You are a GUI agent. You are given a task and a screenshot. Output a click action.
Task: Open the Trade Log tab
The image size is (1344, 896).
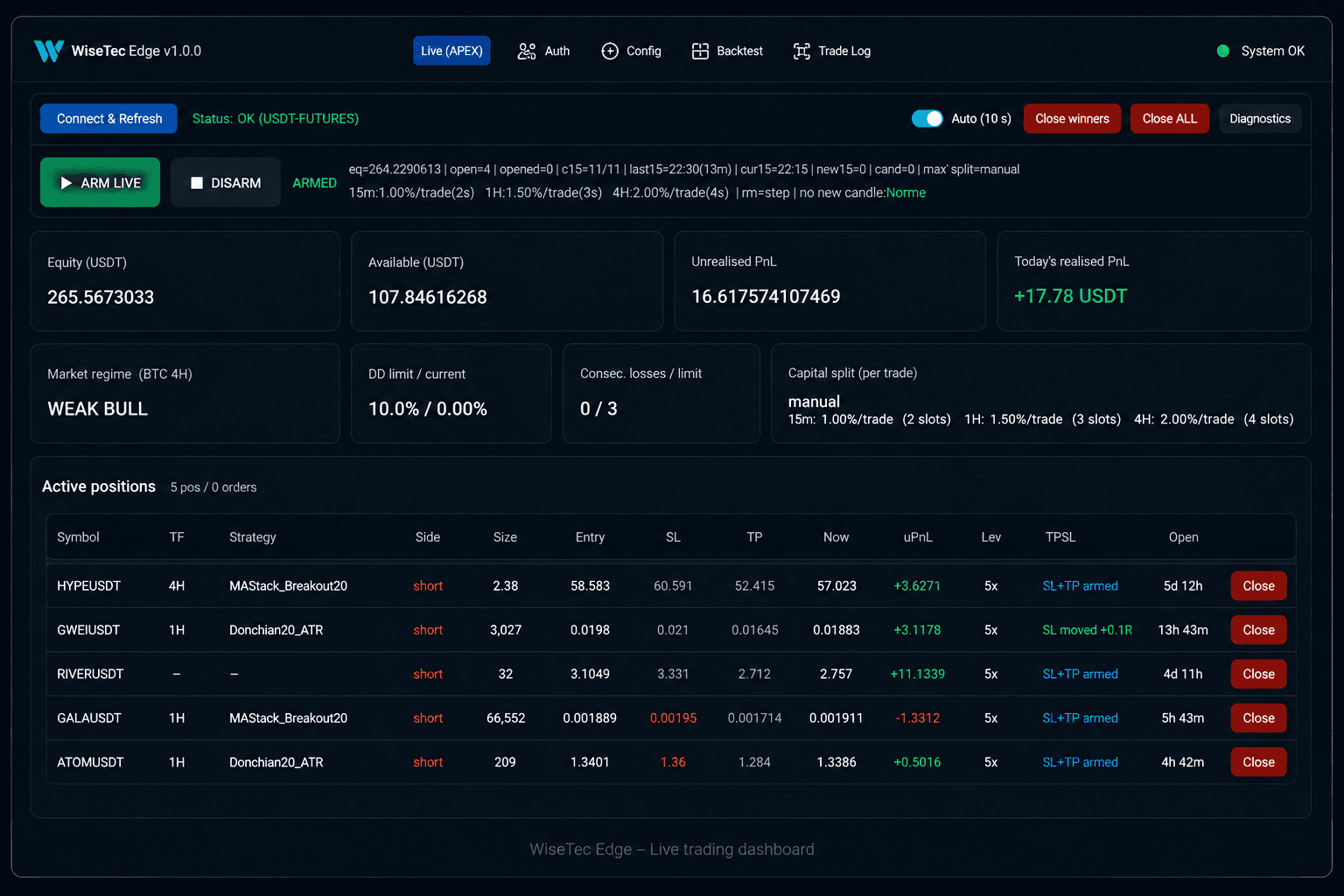832,51
